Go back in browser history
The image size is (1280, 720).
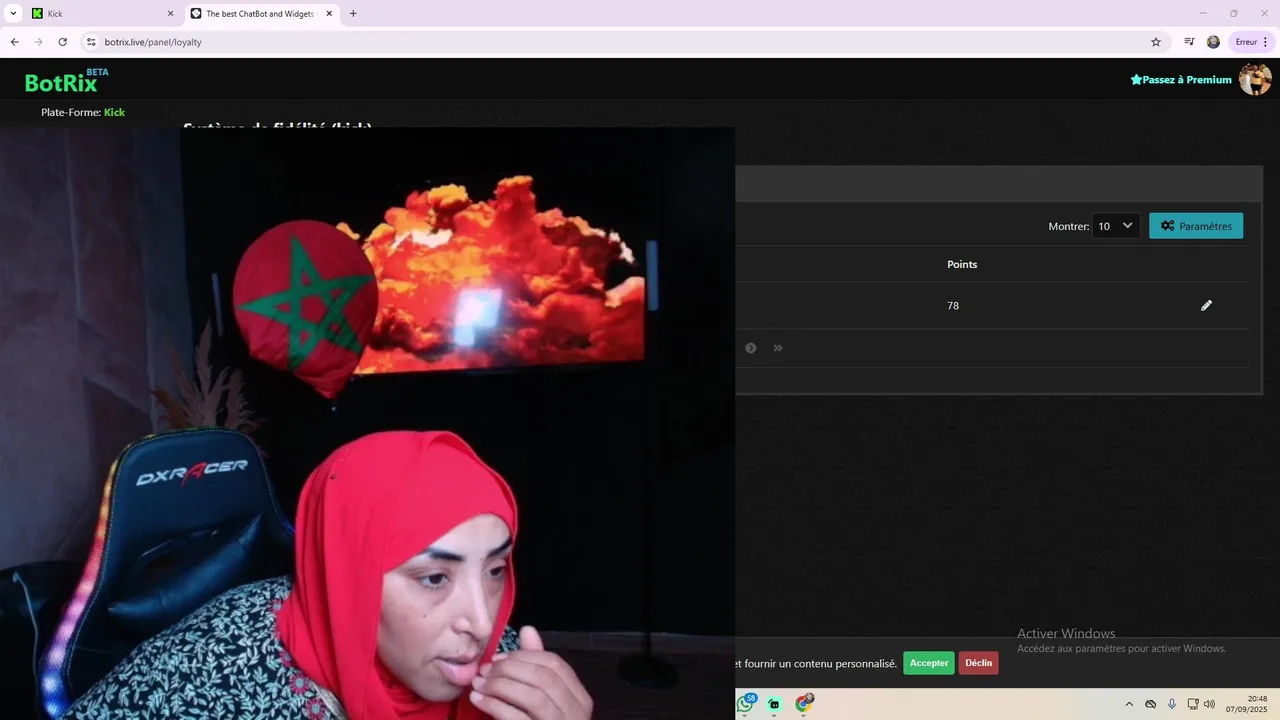pyautogui.click(x=14, y=42)
